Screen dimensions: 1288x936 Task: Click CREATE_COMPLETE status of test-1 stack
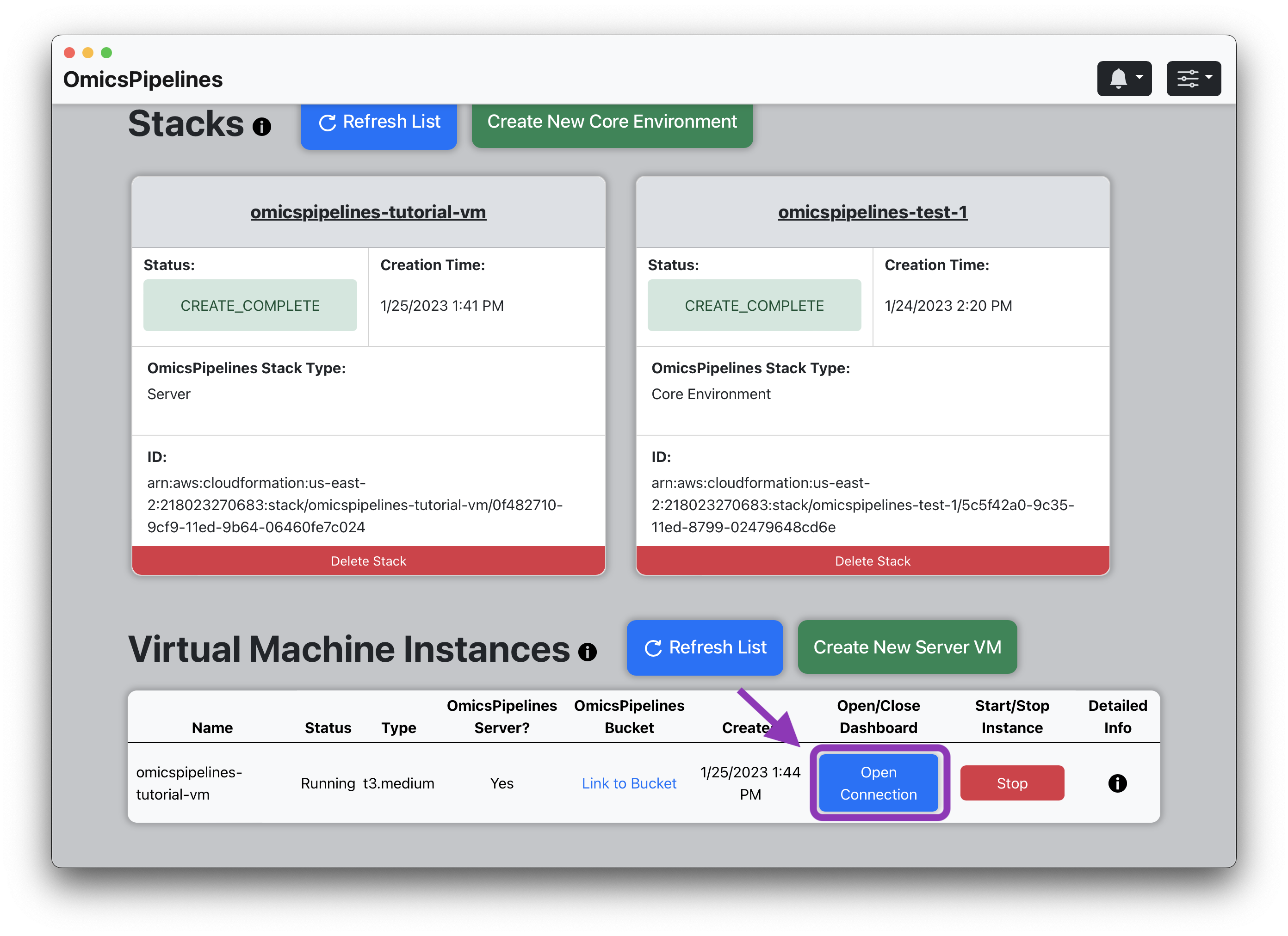754,305
